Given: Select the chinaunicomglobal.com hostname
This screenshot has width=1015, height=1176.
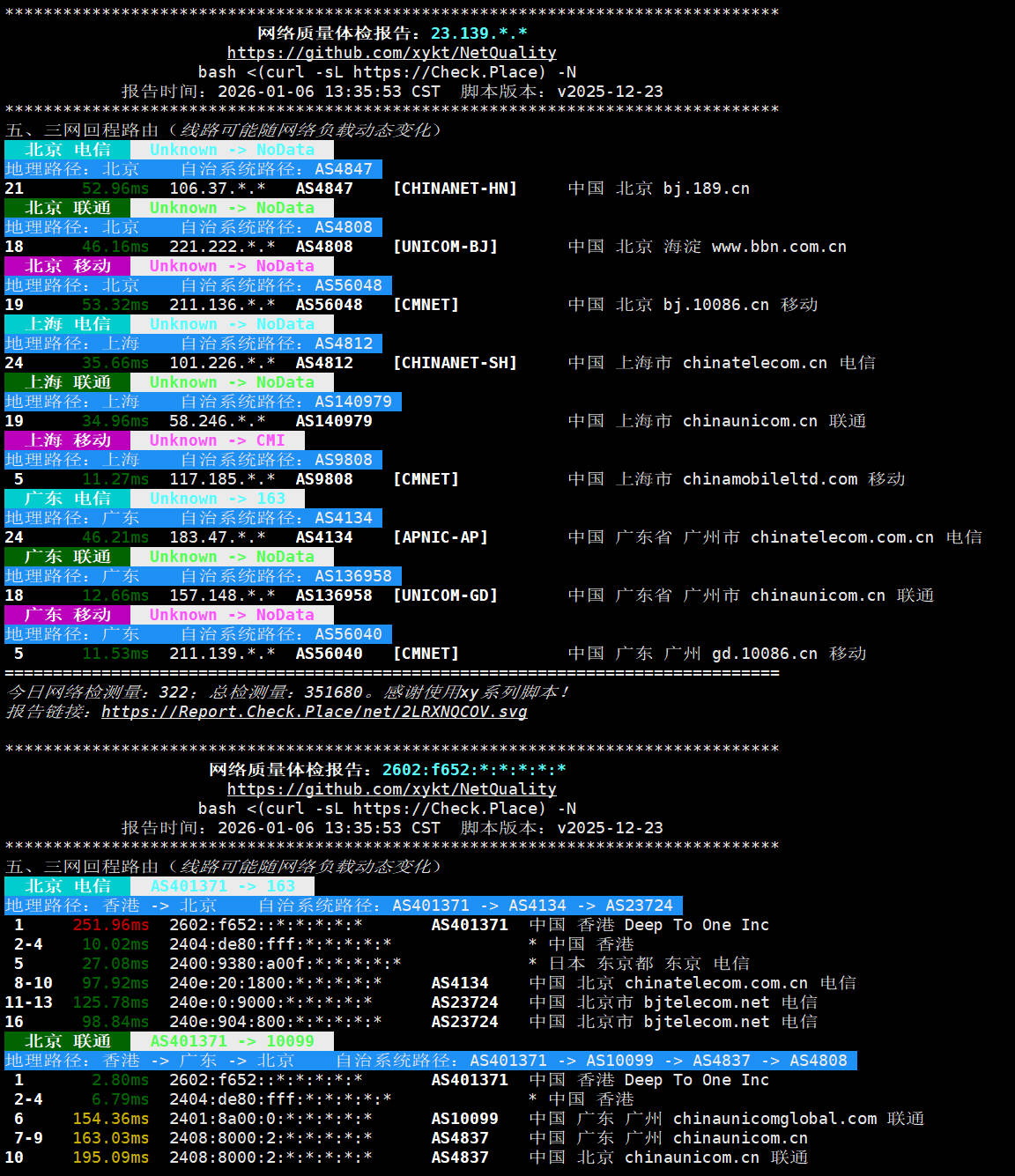Looking at the screenshot, I should (774, 1119).
